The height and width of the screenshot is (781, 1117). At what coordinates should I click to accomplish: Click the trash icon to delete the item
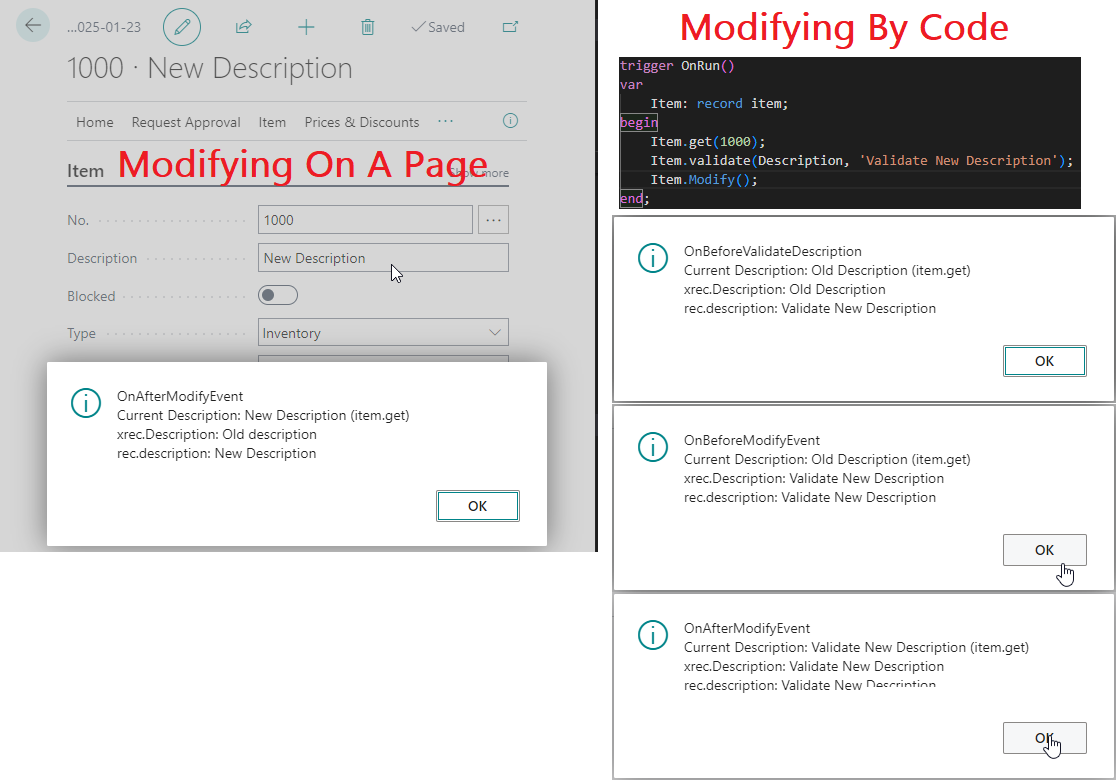click(x=367, y=27)
